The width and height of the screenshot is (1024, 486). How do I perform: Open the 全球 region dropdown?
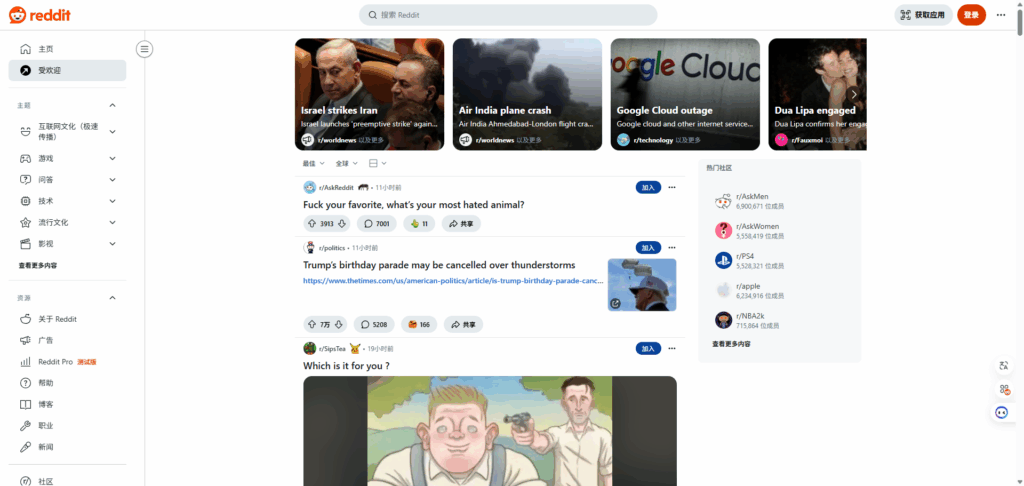(x=347, y=163)
